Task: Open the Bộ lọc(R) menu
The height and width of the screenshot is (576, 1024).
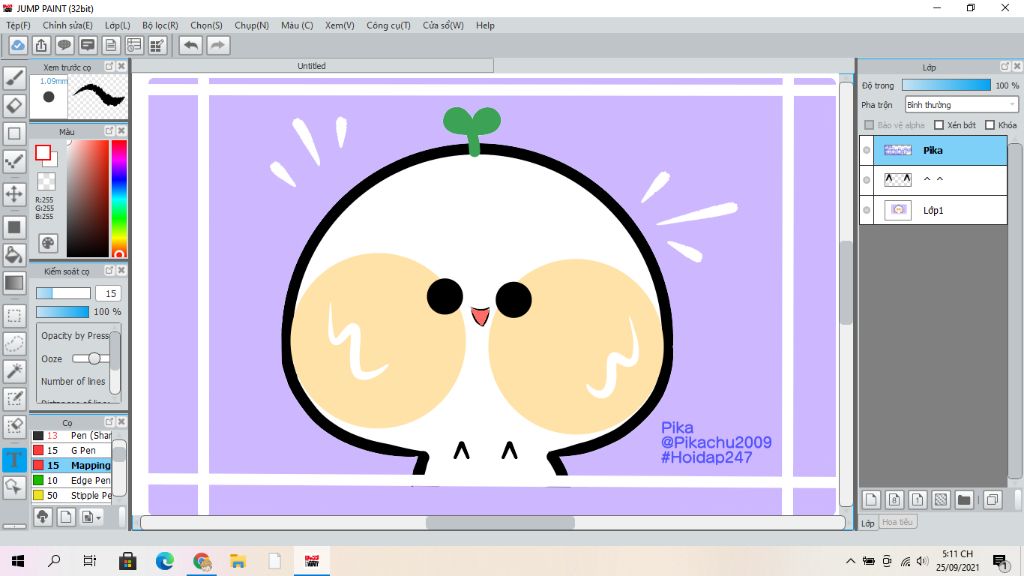Action: coord(160,25)
